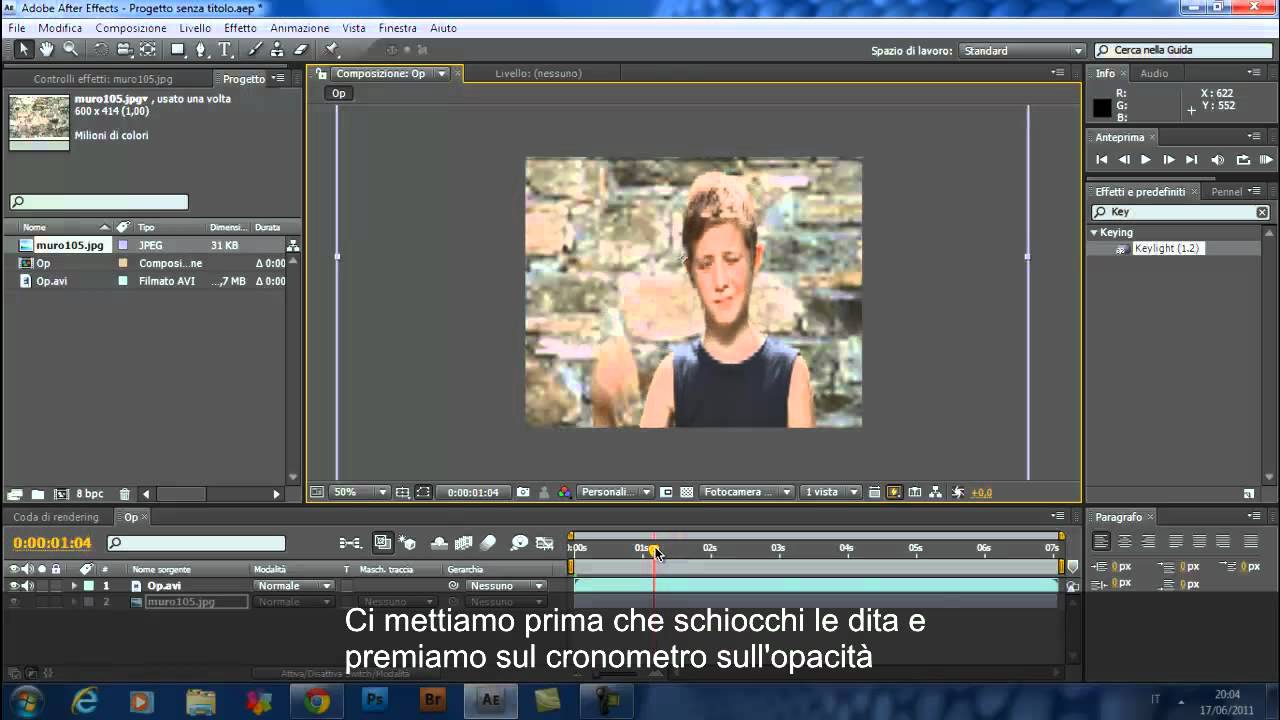Click the delete trash icon in Project panel
This screenshot has height=720, width=1280.
click(124, 494)
